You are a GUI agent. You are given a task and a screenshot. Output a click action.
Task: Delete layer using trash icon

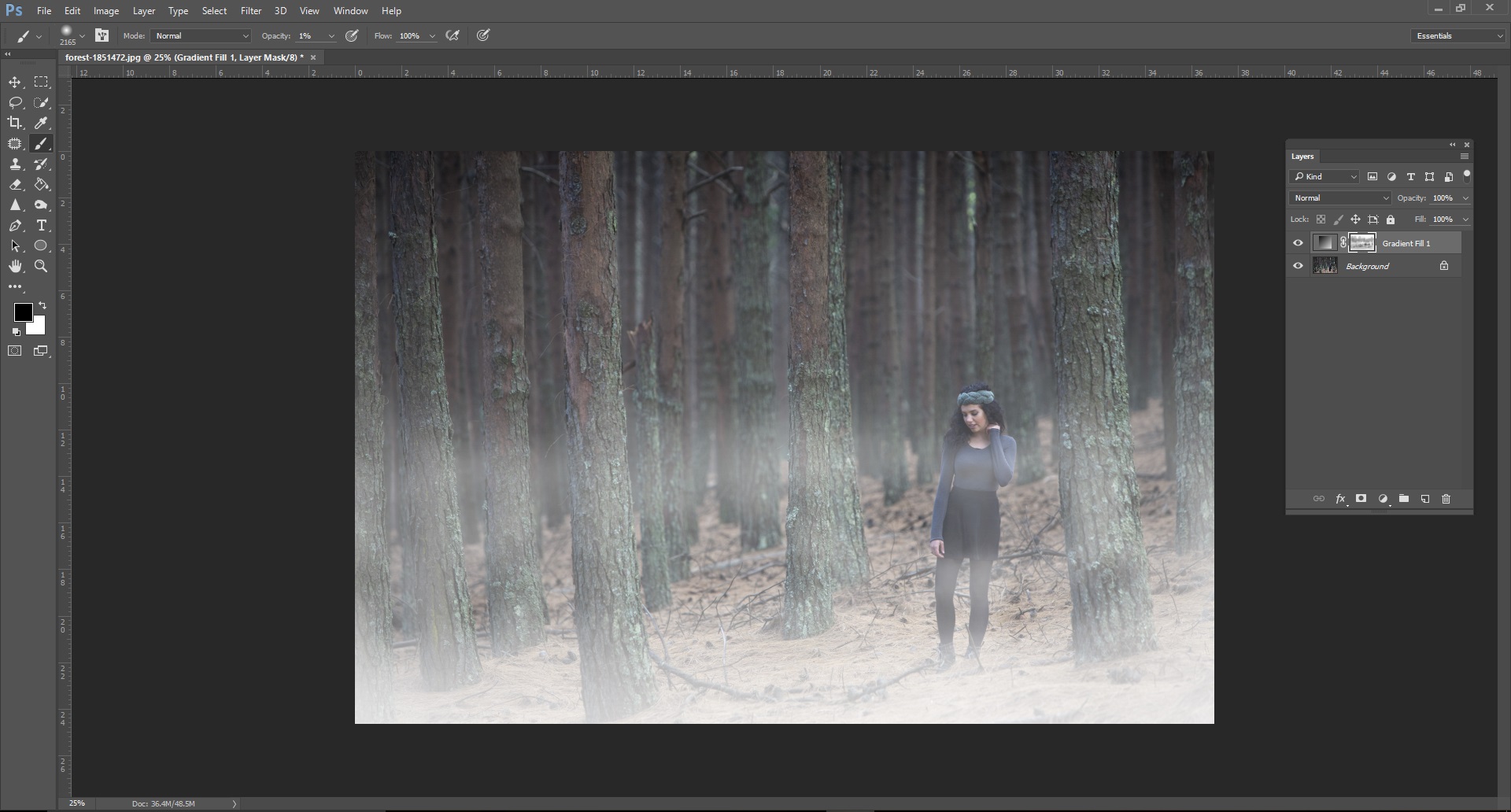(1446, 498)
